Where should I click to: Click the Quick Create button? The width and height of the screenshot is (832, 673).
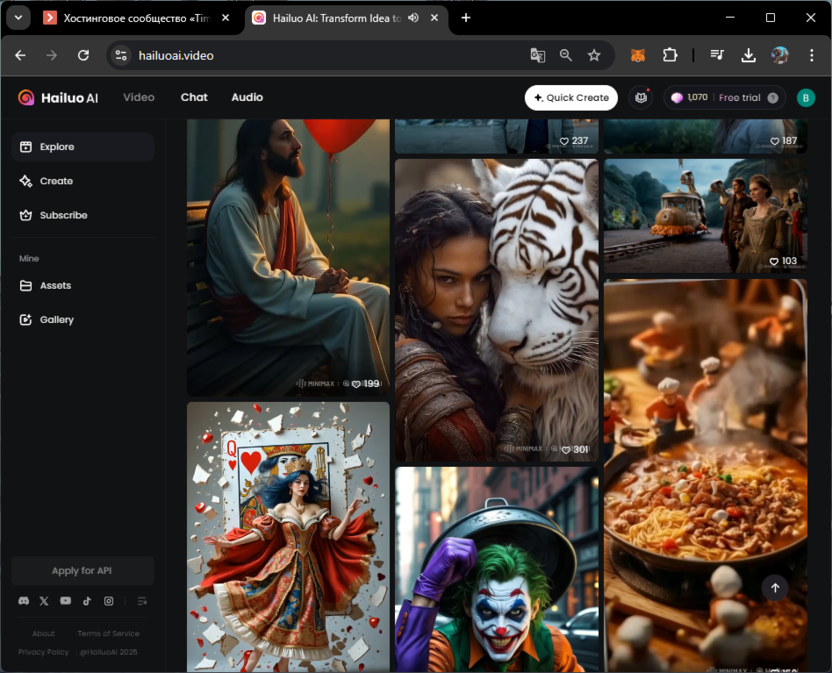[x=571, y=98]
